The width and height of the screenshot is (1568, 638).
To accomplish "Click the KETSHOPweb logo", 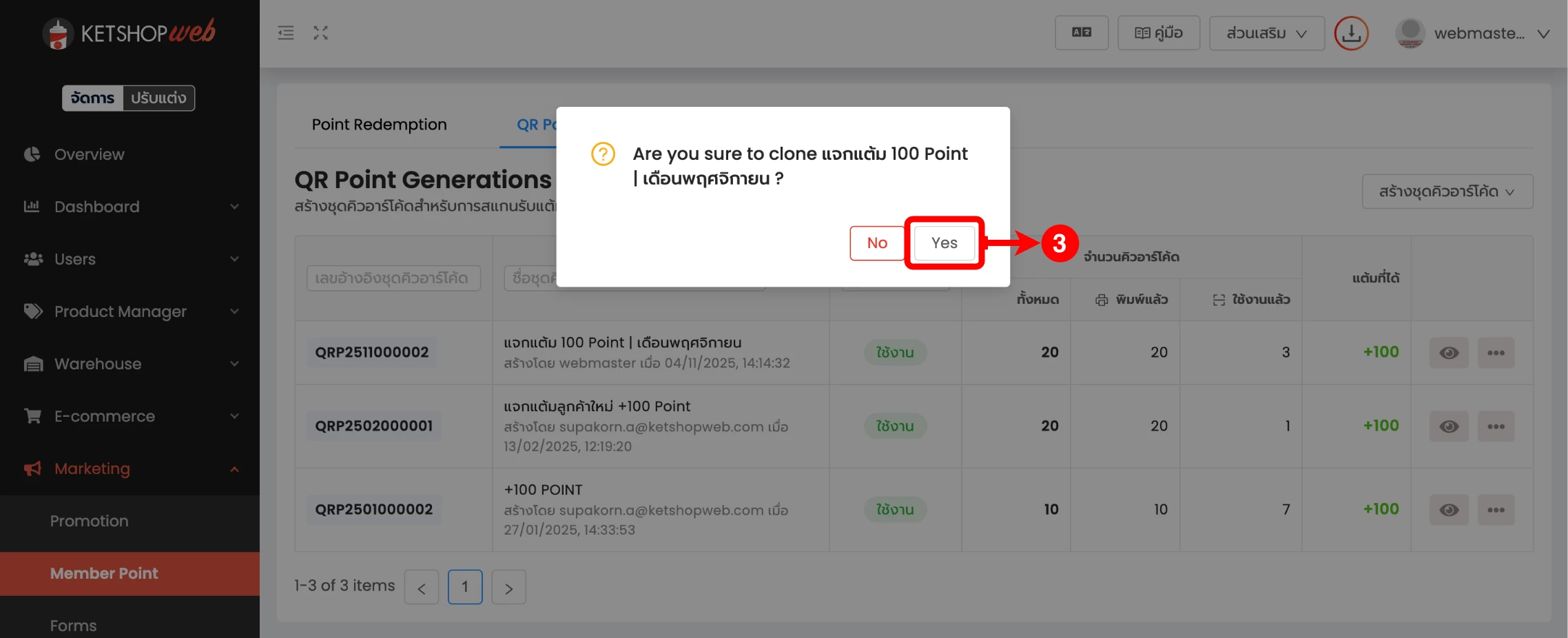I will click(130, 33).
